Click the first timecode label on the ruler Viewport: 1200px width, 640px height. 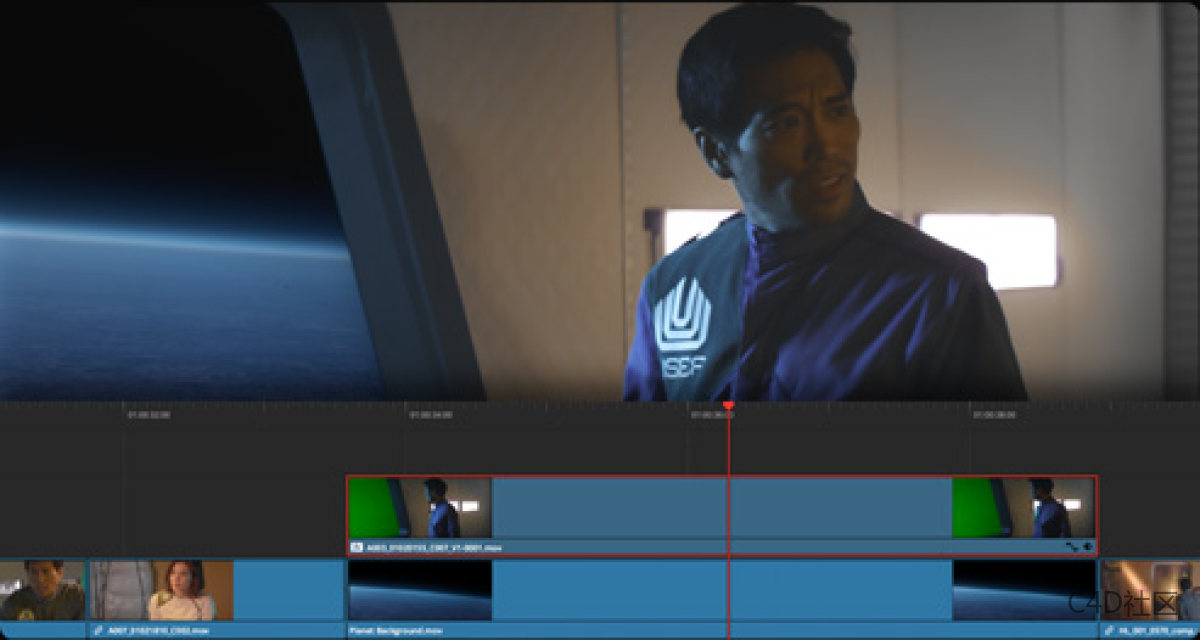[149, 414]
